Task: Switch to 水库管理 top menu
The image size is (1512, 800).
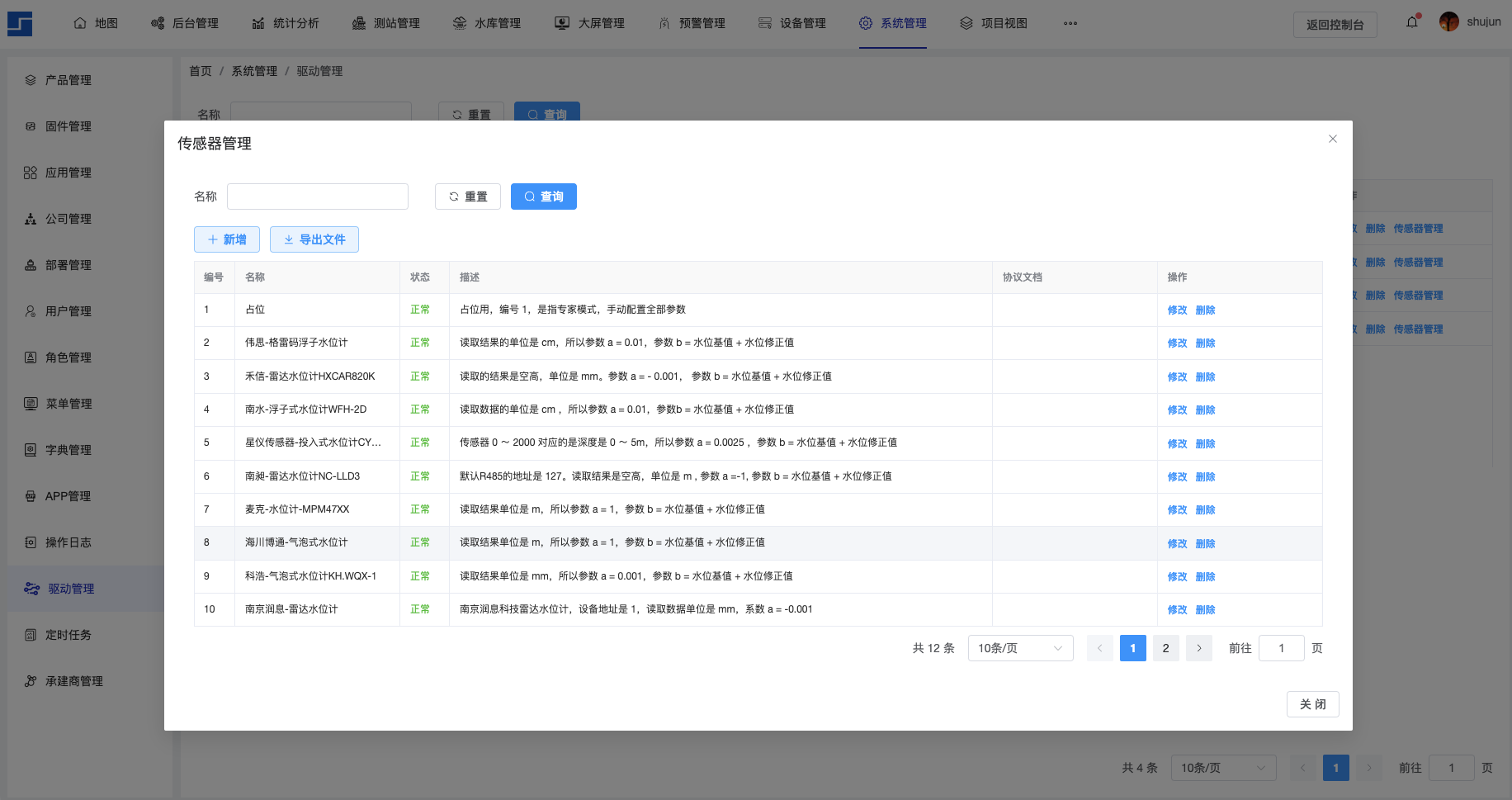Action: (x=487, y=23)
